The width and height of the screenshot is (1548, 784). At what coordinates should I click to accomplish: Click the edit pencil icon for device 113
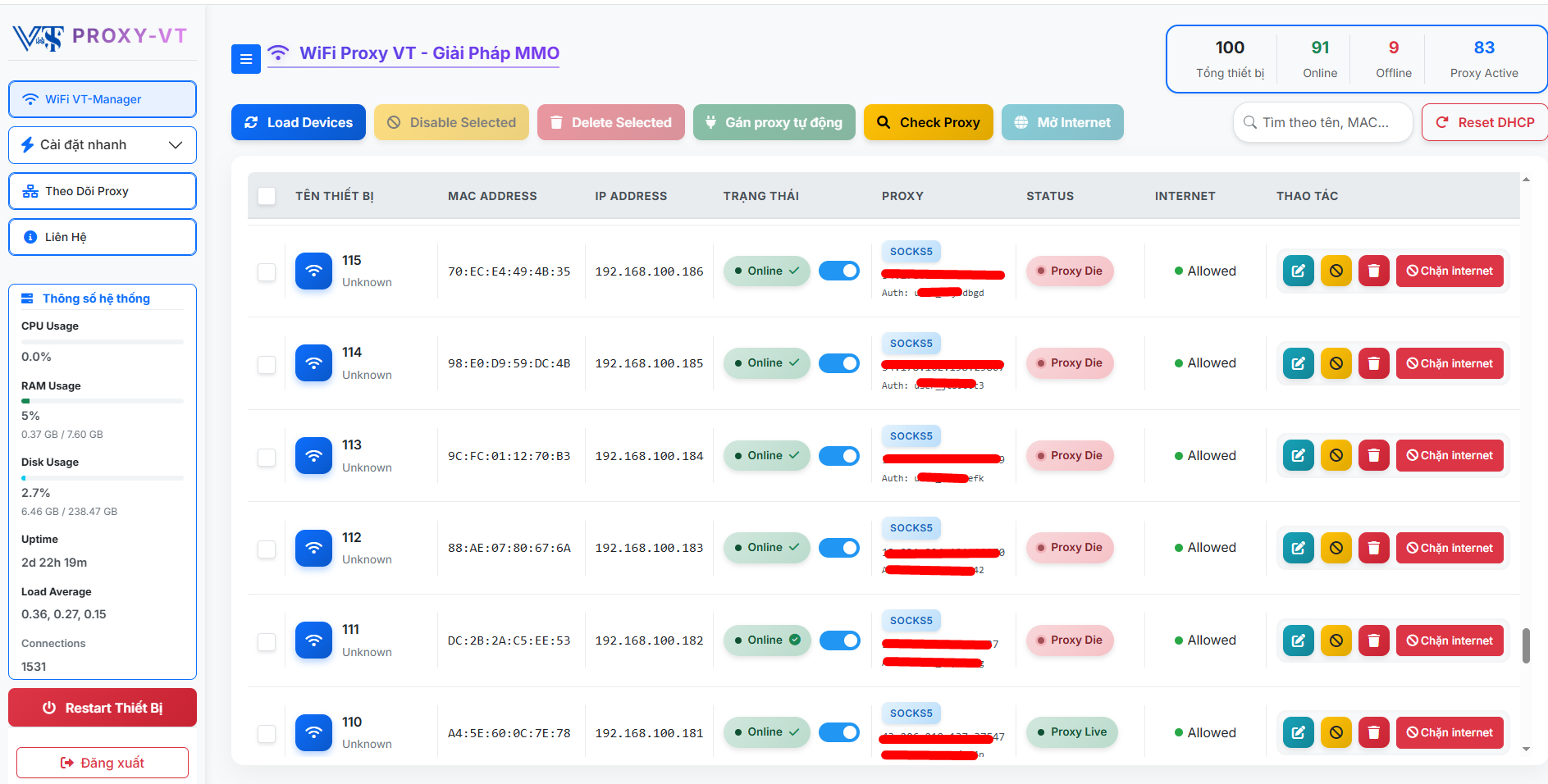[x=1298, y=455]
